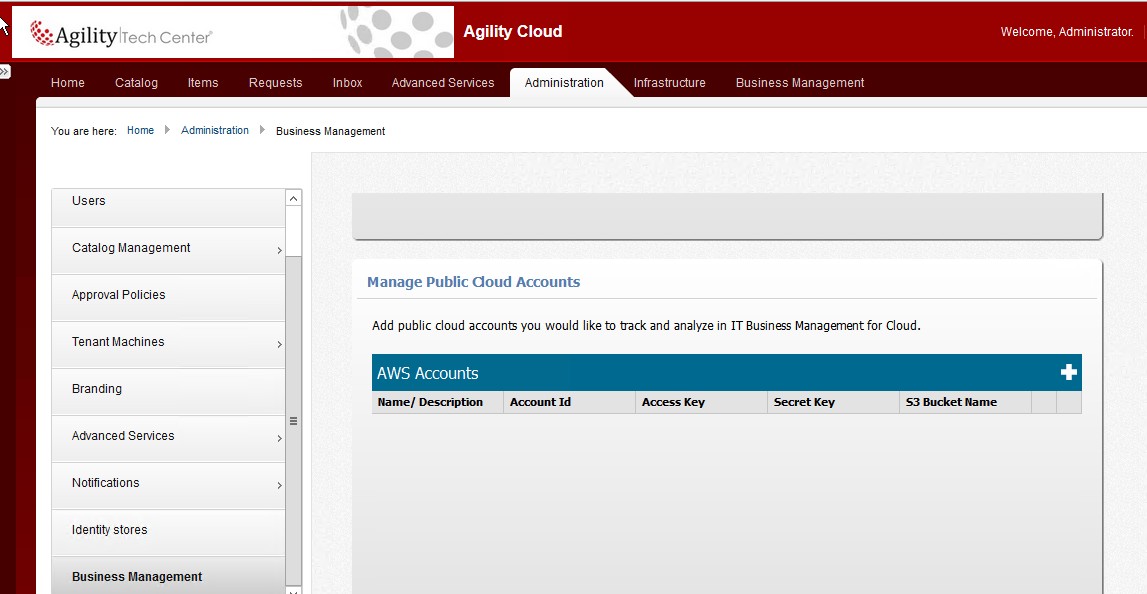Open the Inbox tab

347,83
